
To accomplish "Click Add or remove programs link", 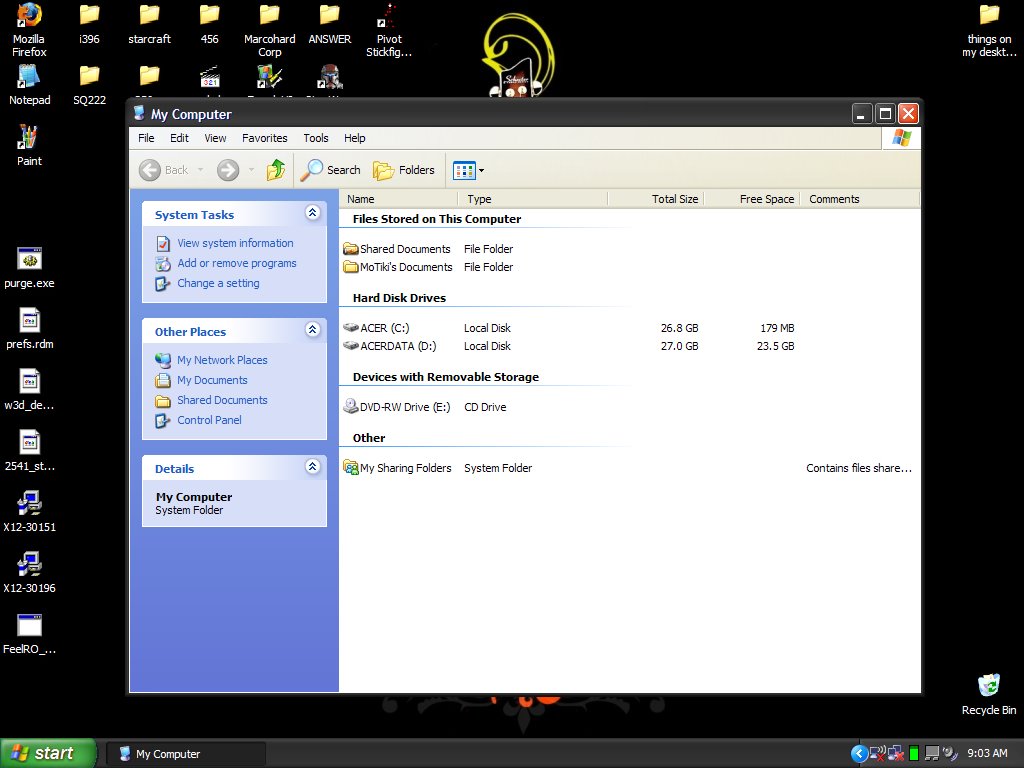I will tap(236, 263).
